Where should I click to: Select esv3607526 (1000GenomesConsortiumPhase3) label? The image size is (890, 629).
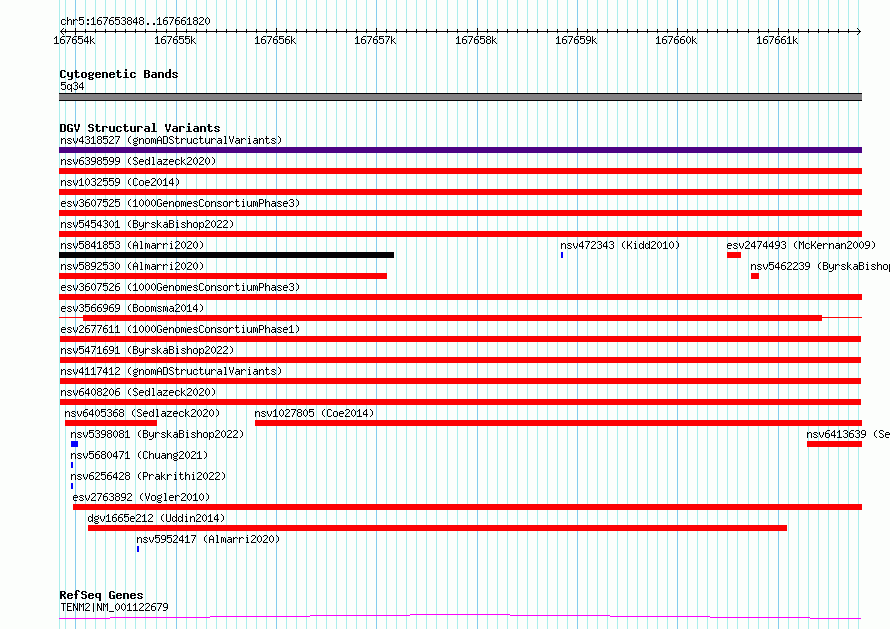point(180,287)
